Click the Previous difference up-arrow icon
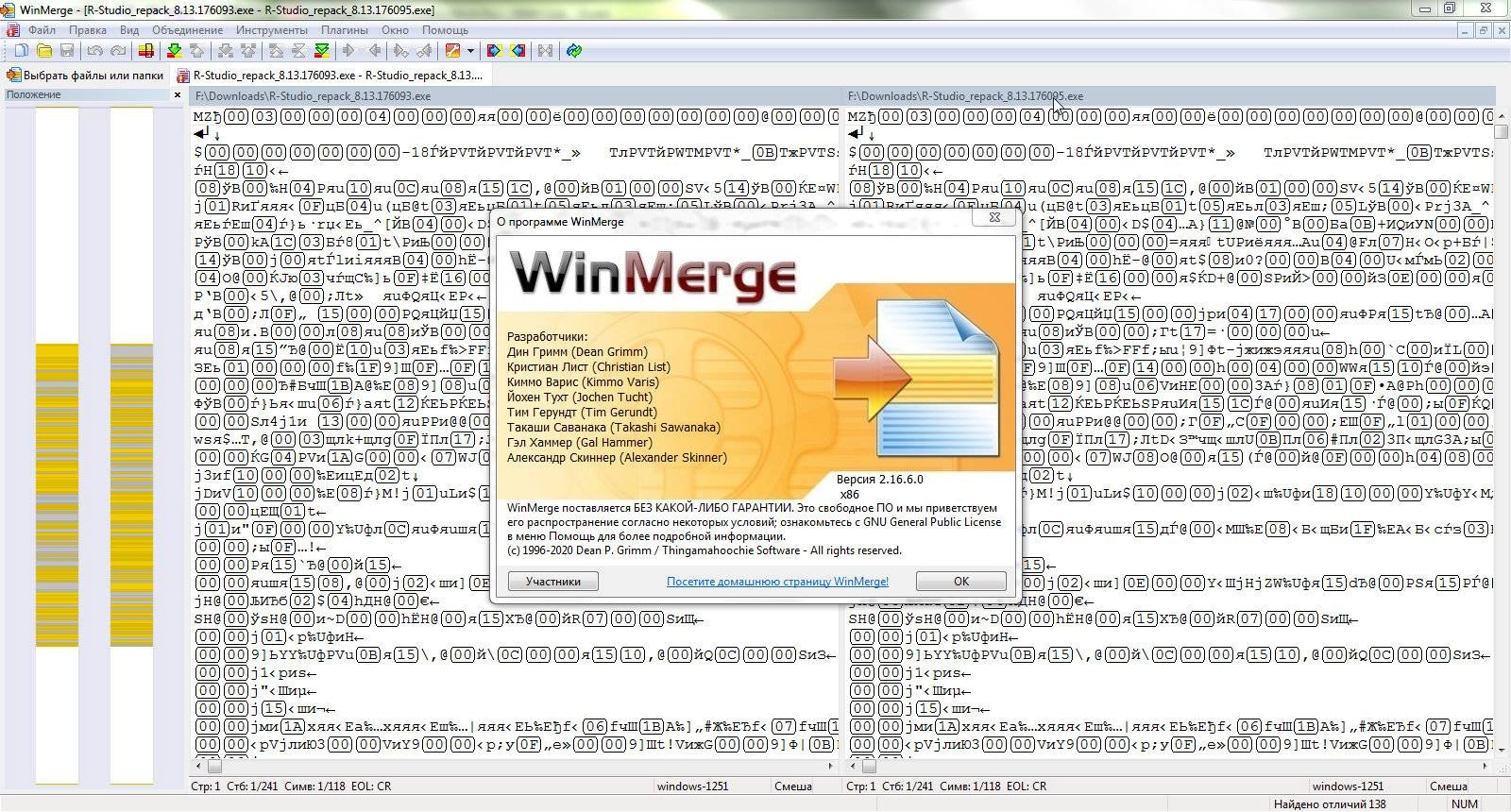1511x812 pixels. pos(196,51)
